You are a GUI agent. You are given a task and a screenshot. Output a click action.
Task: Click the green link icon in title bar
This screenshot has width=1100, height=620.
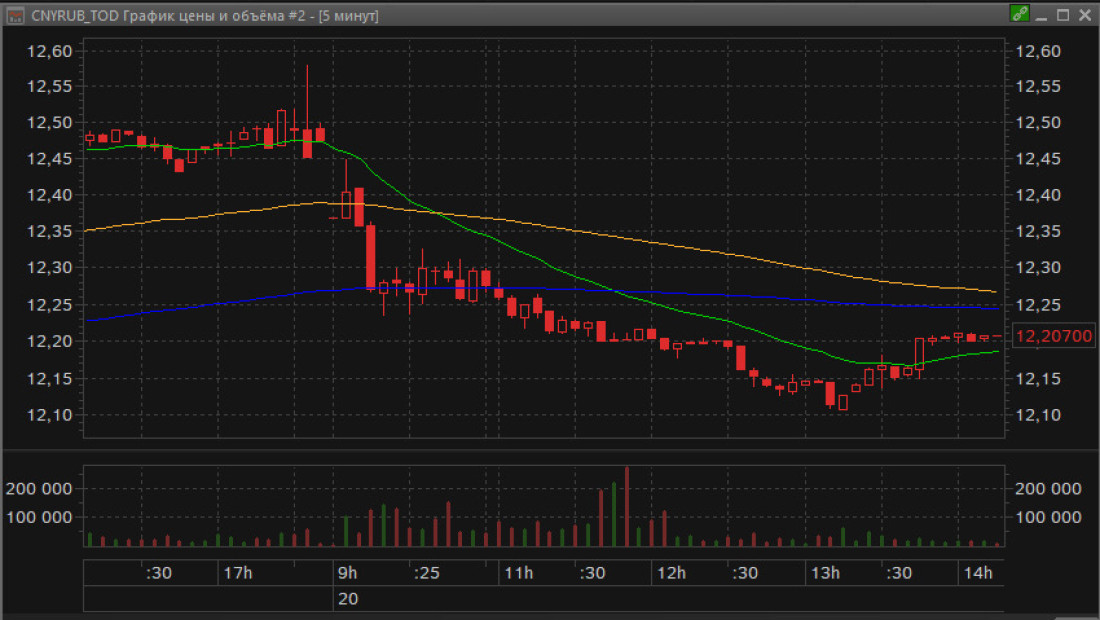point(1019,14)
